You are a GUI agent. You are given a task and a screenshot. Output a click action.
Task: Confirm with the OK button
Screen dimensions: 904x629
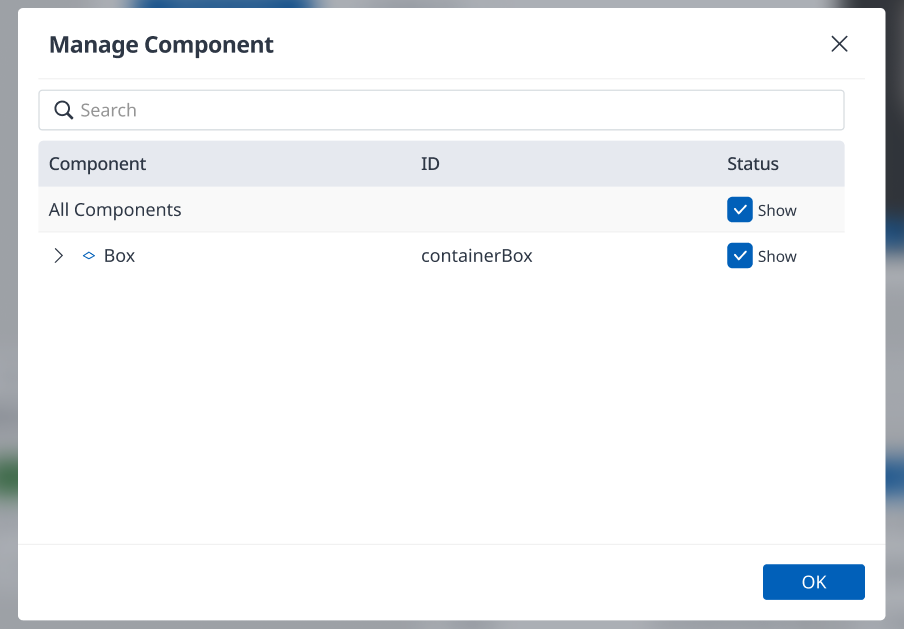click(x=813, y=582)
